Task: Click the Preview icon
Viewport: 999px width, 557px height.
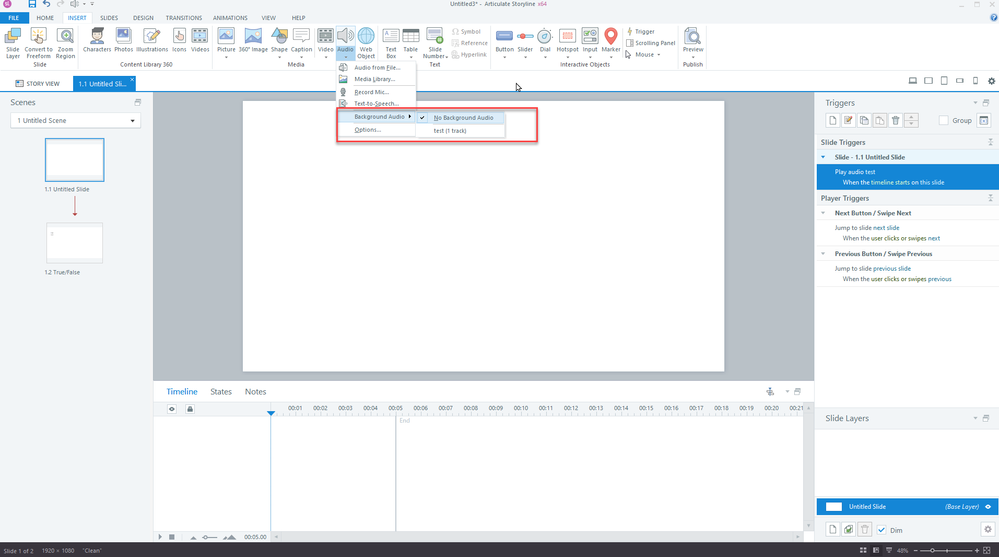Action: pos(692,40)
